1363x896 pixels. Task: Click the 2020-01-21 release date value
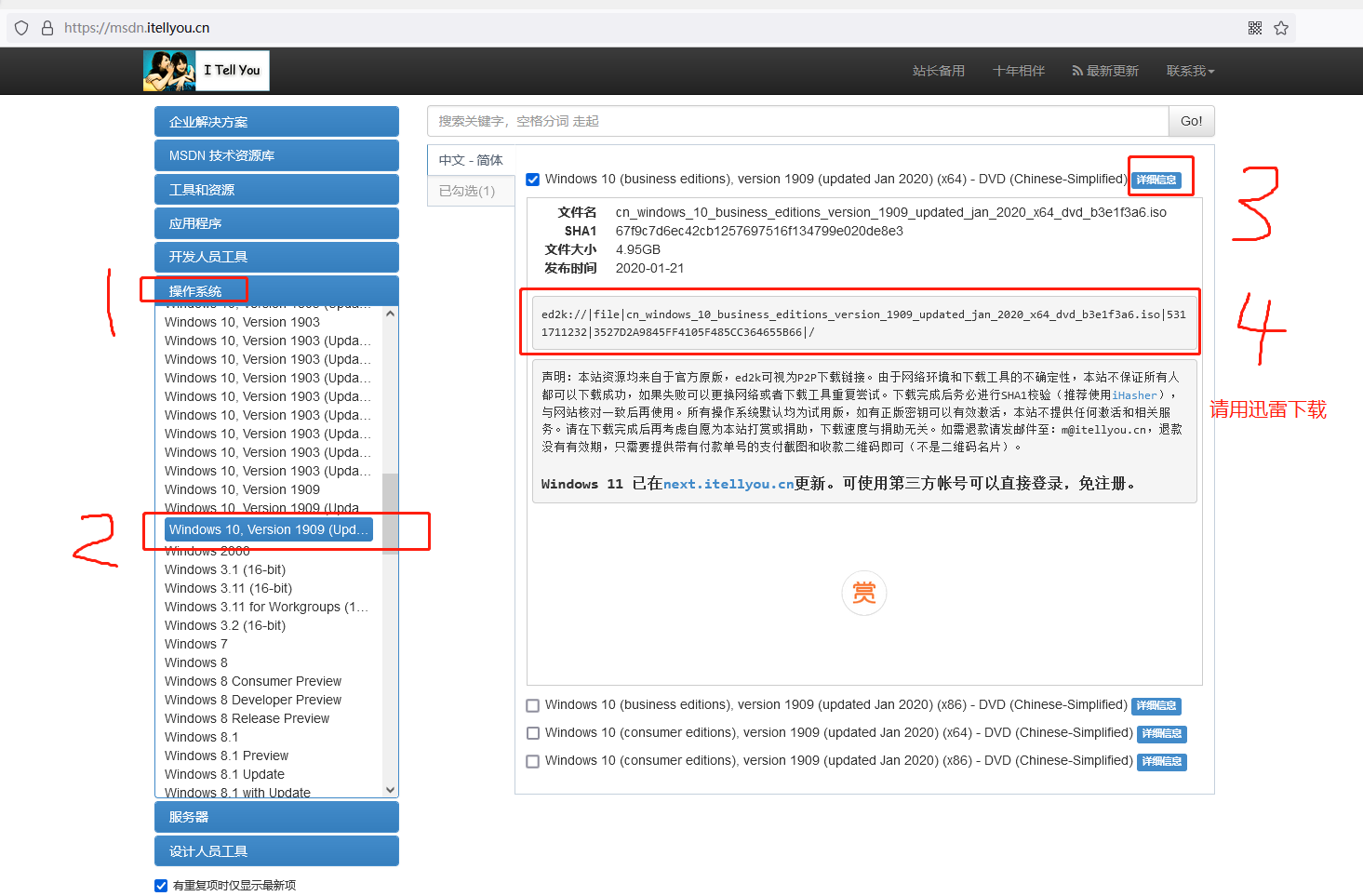[650, 268]
